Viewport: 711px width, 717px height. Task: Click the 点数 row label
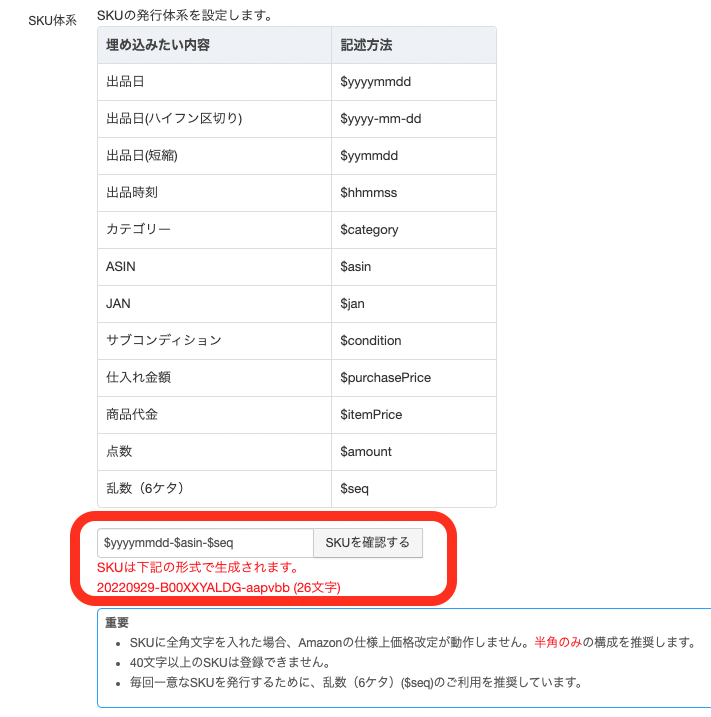(119, 452)
